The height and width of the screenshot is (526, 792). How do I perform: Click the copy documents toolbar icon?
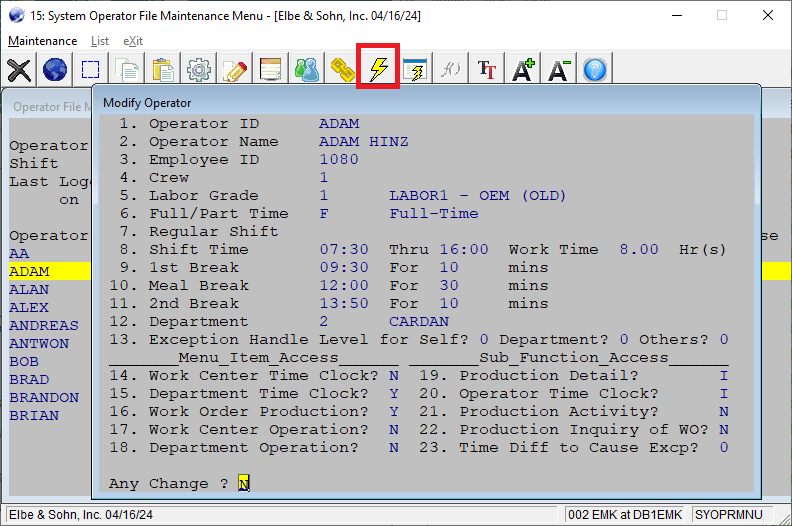127,69
